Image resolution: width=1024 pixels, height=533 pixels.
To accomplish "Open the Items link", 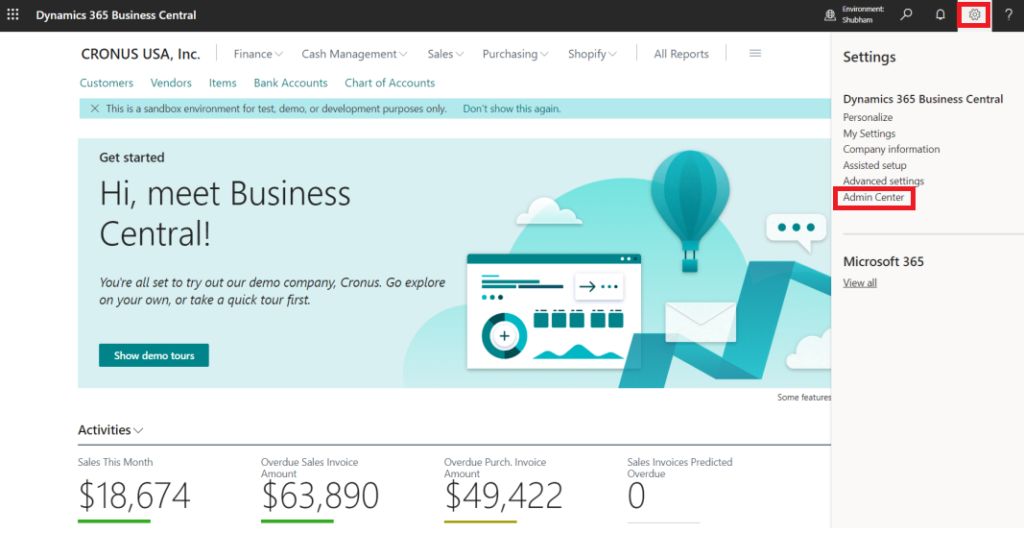I will click(x=223, y=83).
